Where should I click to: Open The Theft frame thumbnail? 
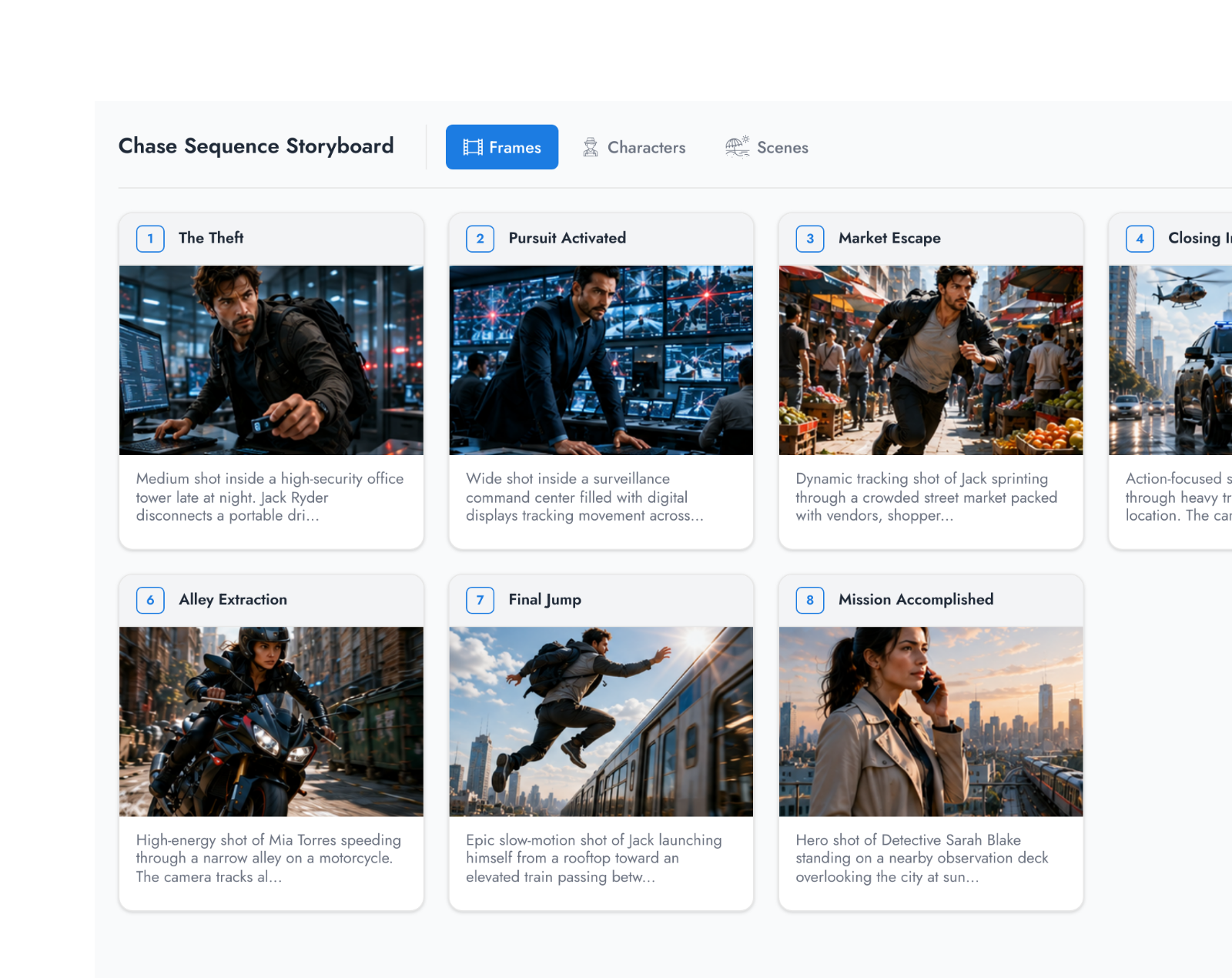271,360
